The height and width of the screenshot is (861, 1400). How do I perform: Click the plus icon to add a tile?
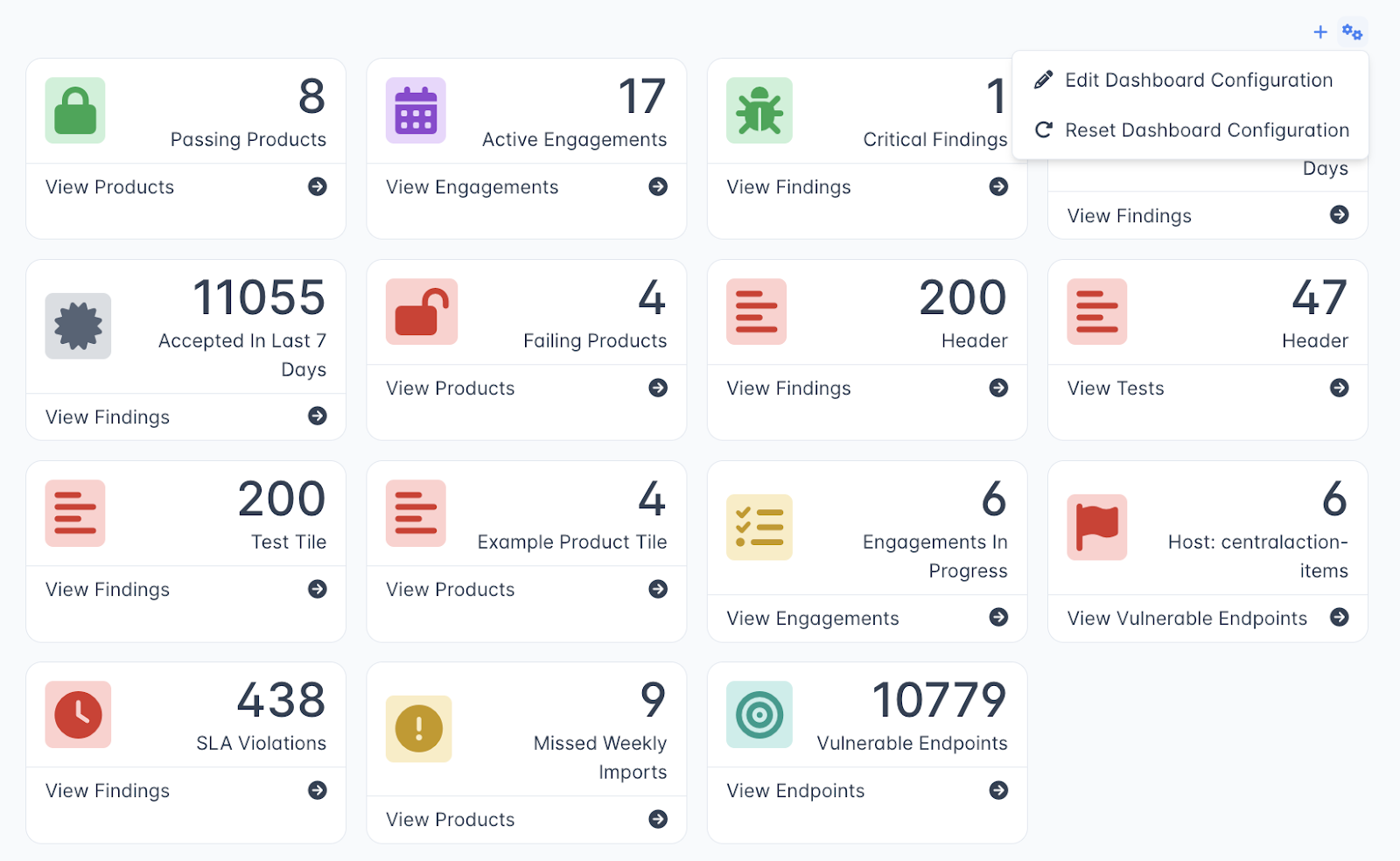coord(1320,32)
